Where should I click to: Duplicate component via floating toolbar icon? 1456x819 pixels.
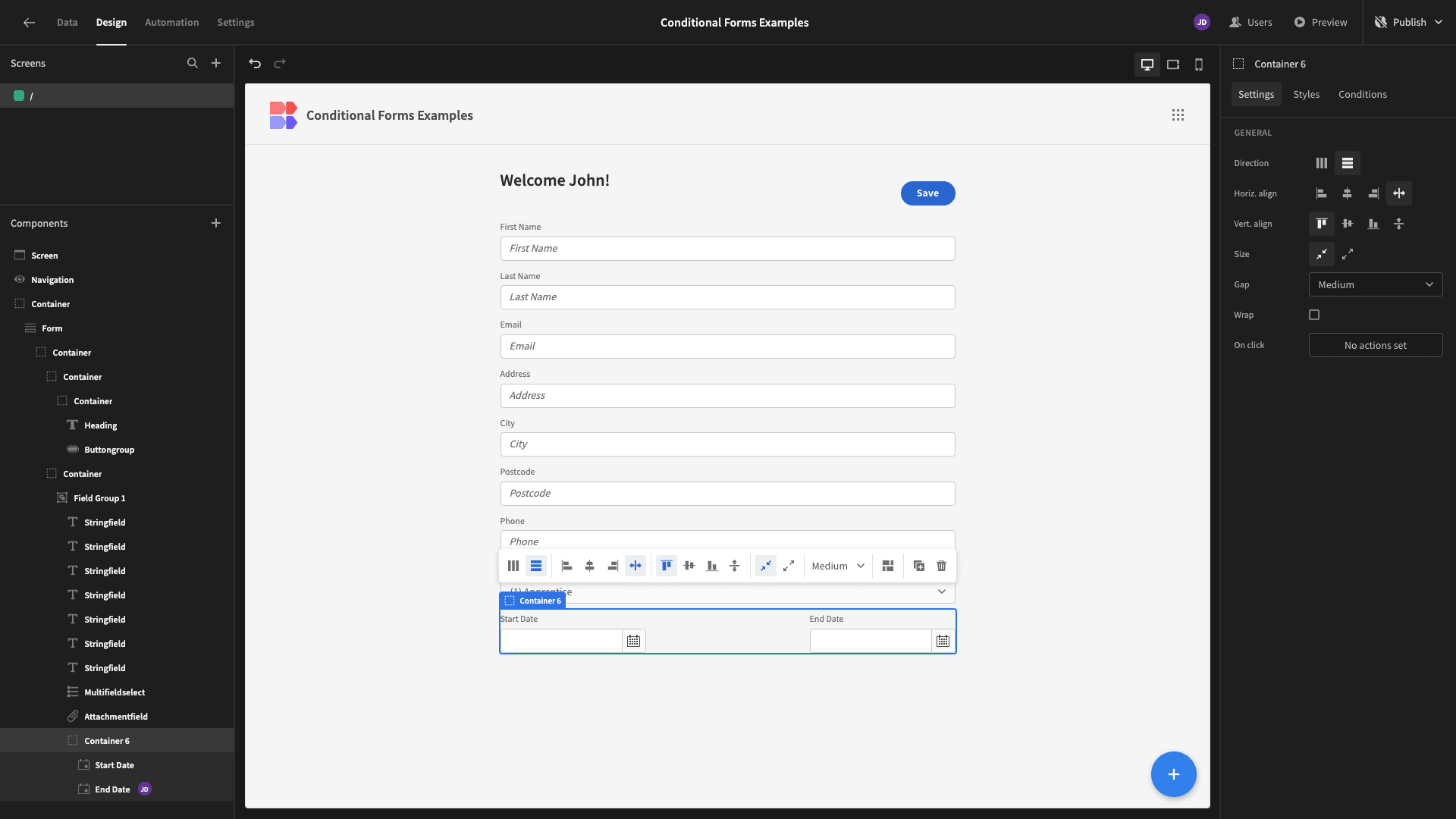click(918, 566)
